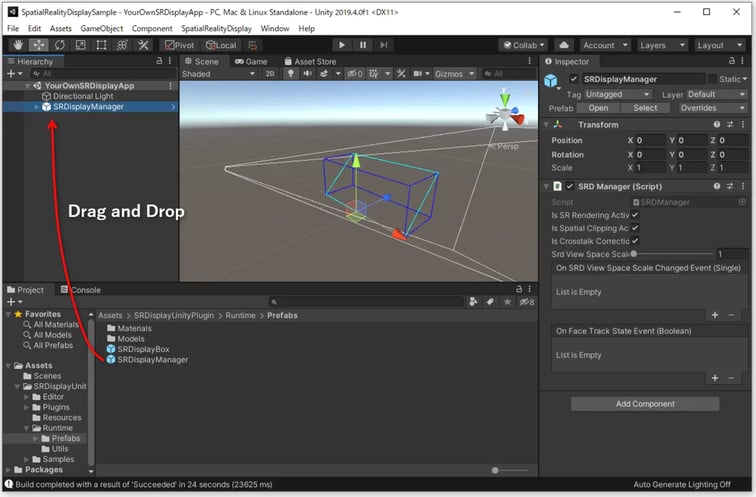Screen dimensions: 756x497
Task: Toggle scene grid visibility icon
Action: (x=373, y=73)
